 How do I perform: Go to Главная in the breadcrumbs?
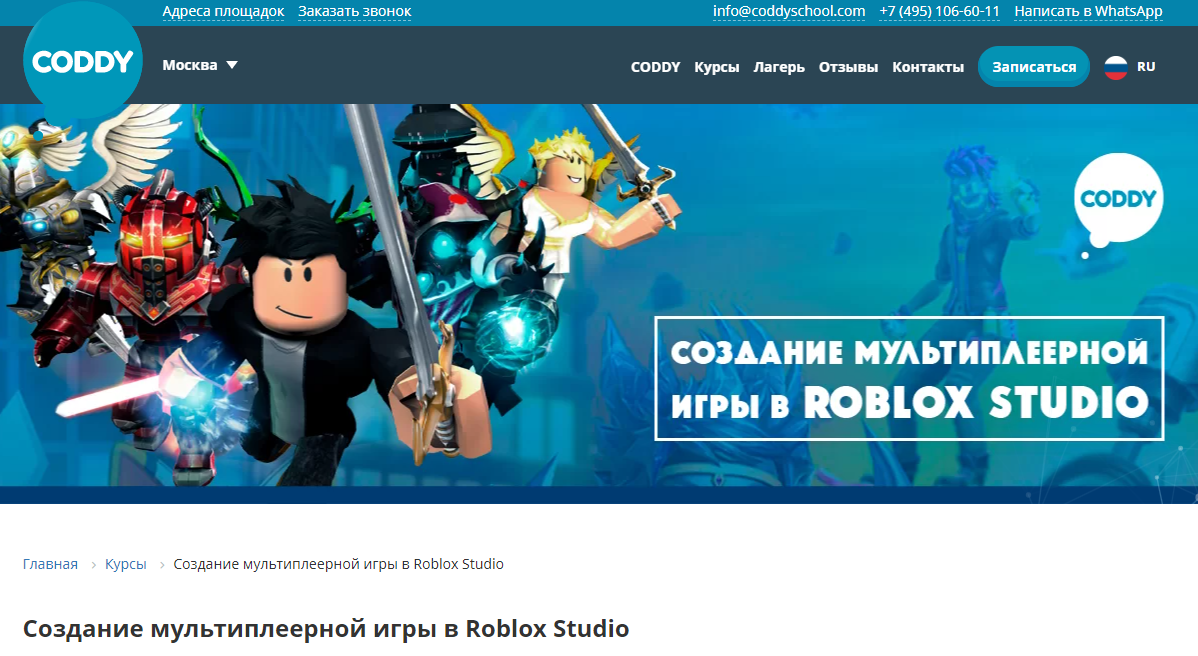(x=50, y=564)
